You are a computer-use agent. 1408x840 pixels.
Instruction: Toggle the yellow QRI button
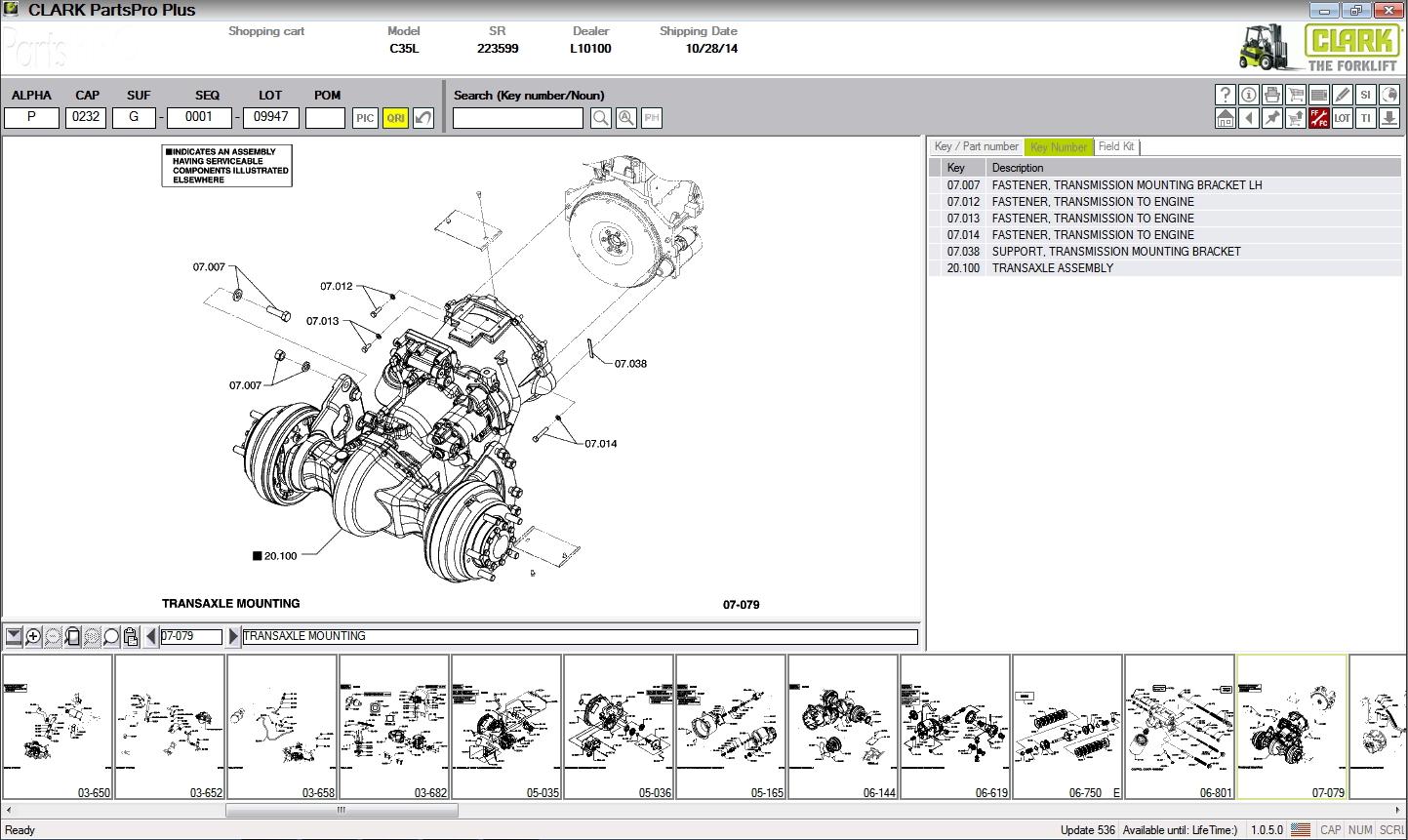coord(395,117)
